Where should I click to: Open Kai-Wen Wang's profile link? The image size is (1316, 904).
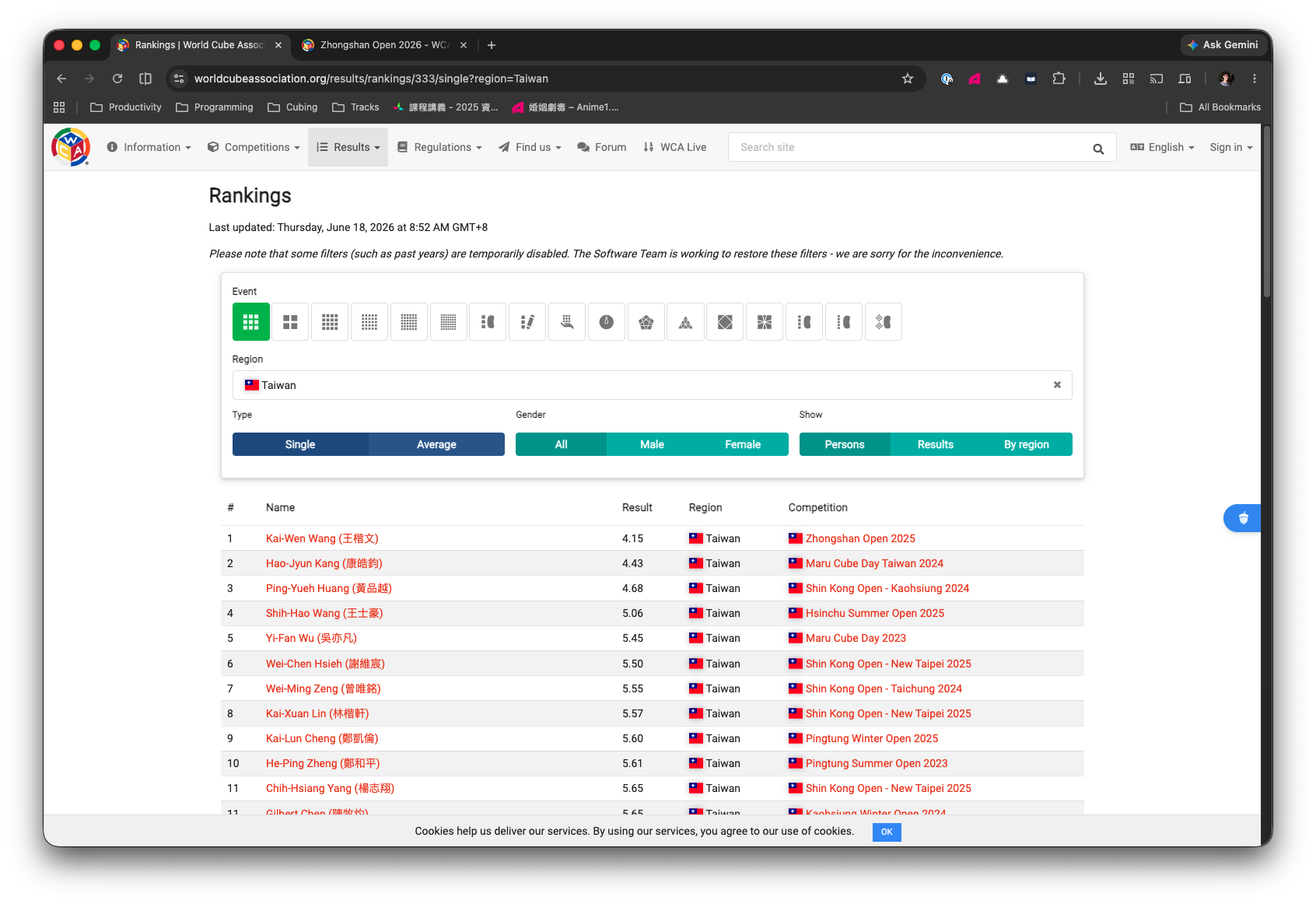[x=322, y=538]
